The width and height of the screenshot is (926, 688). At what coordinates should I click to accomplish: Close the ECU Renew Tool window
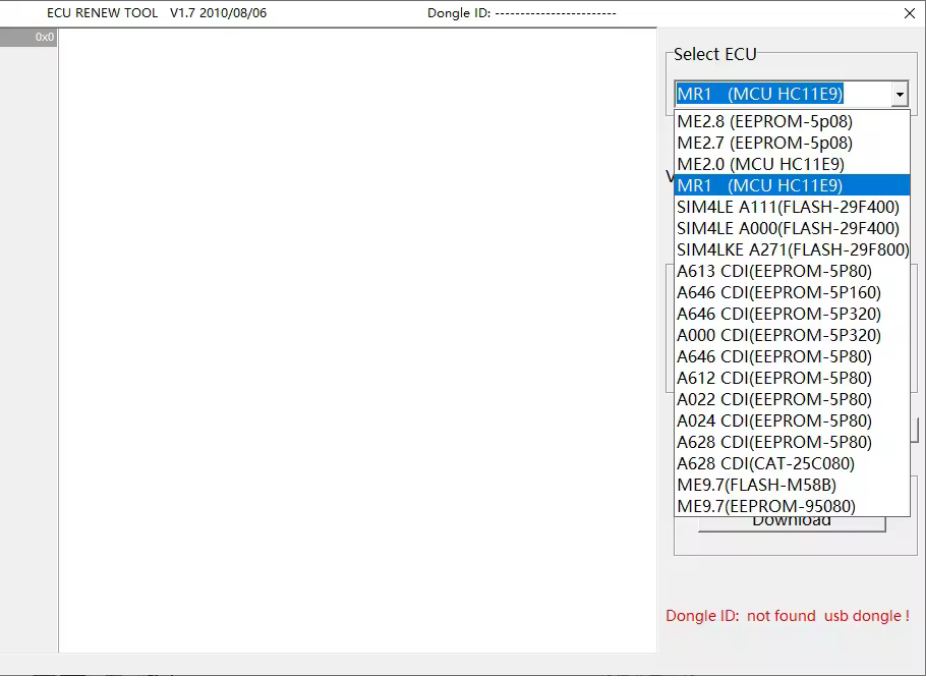(909, 13)
